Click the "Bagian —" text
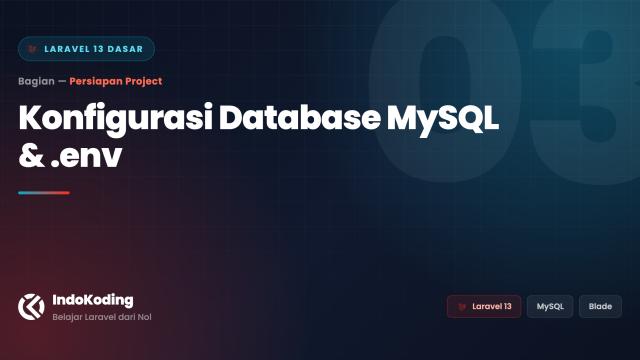640x360 pixels. click(x=42, y=81)
